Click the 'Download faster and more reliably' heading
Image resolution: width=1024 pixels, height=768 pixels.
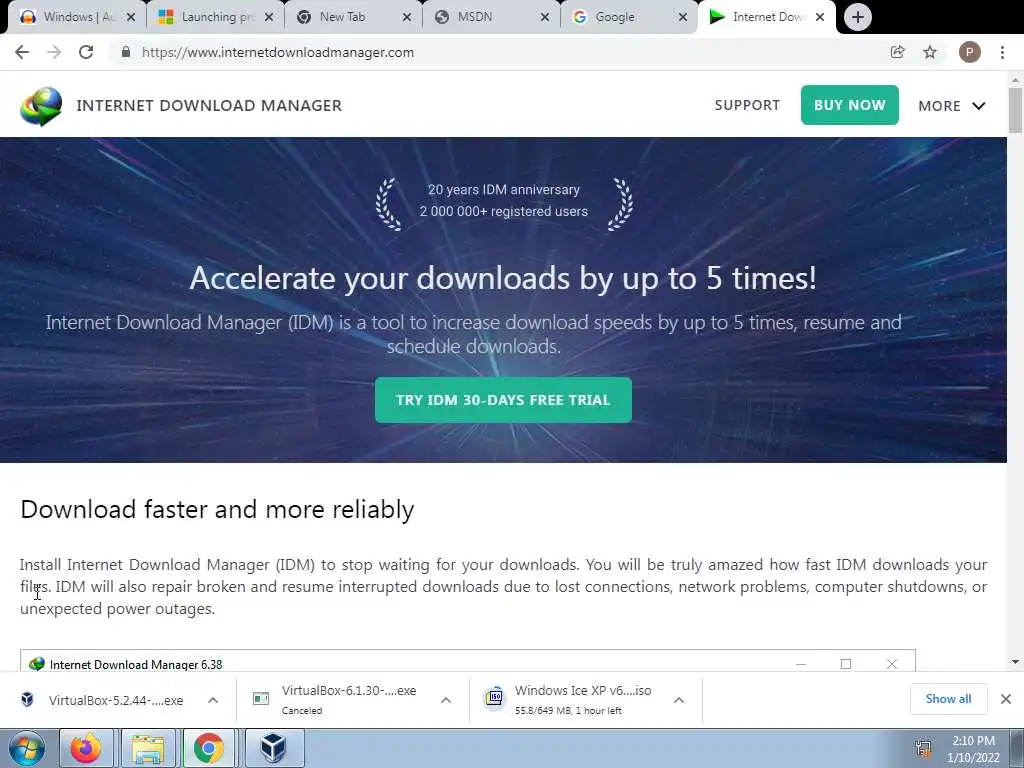217,509
